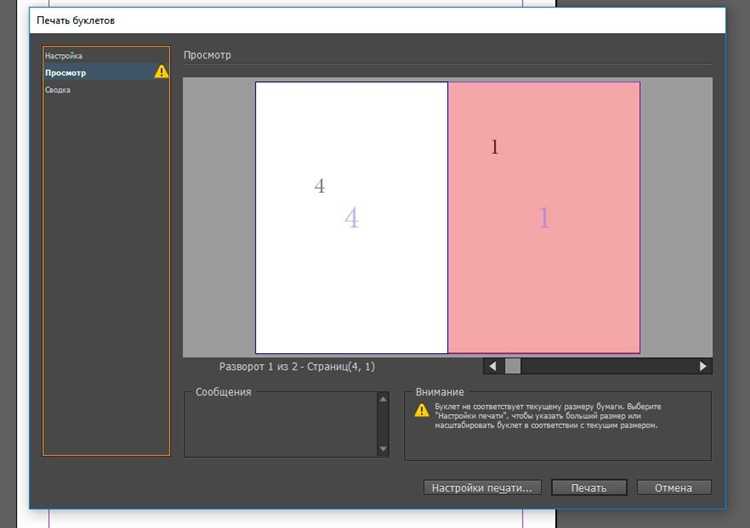750x528 pixels.
Task: Go to previous spread with left arrow
Action: pyautogui.click(x=492, y=366)
